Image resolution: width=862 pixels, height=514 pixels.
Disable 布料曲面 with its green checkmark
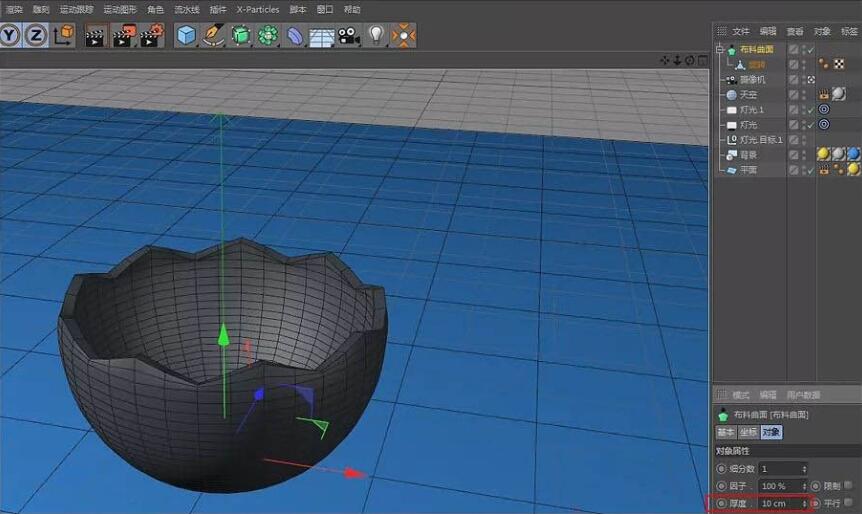(811, 50)
